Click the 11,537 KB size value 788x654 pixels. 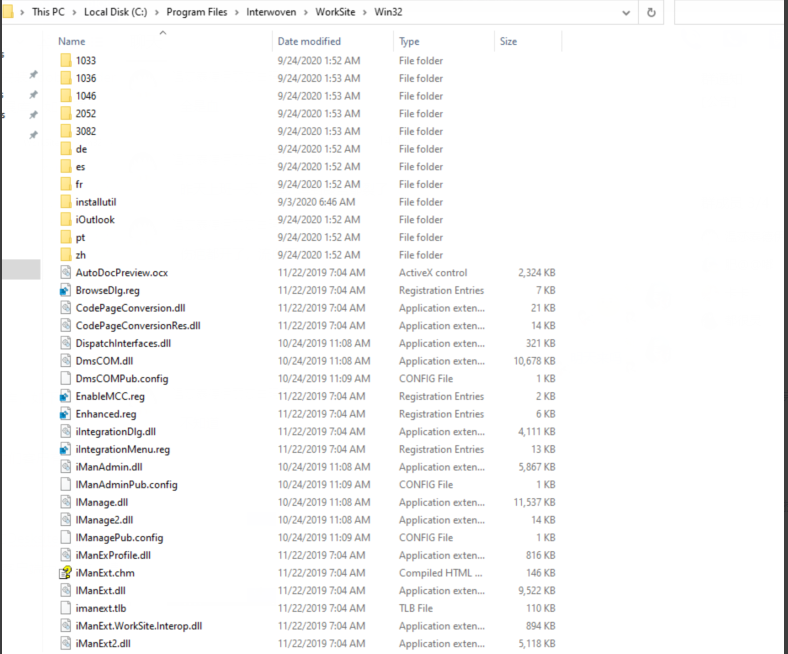(x=534, y=502)
